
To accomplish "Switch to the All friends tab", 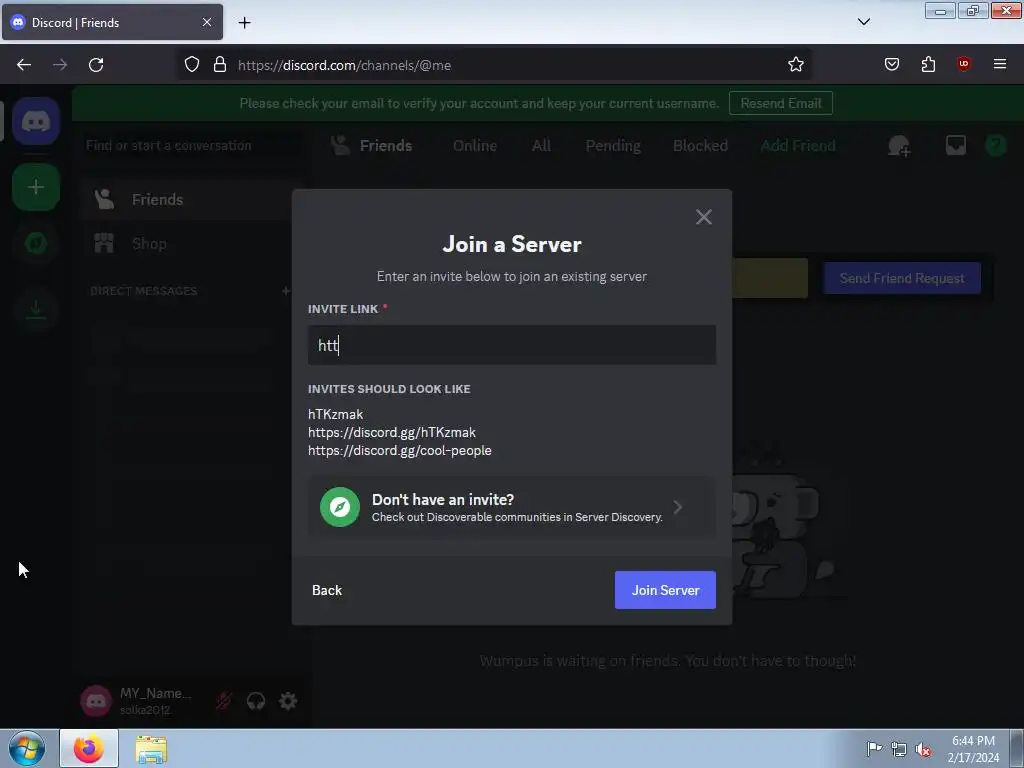I will coord(541,146).
